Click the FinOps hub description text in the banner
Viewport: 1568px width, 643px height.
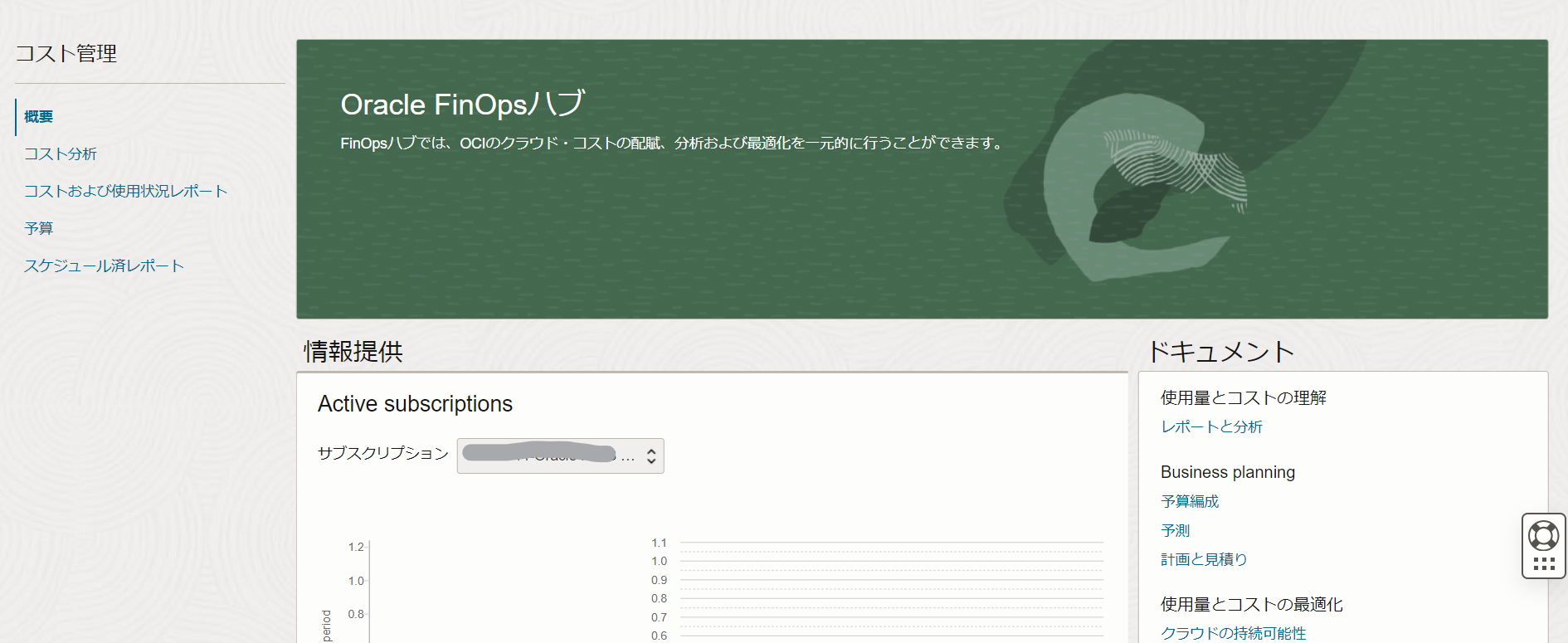(x=673, y=144)
